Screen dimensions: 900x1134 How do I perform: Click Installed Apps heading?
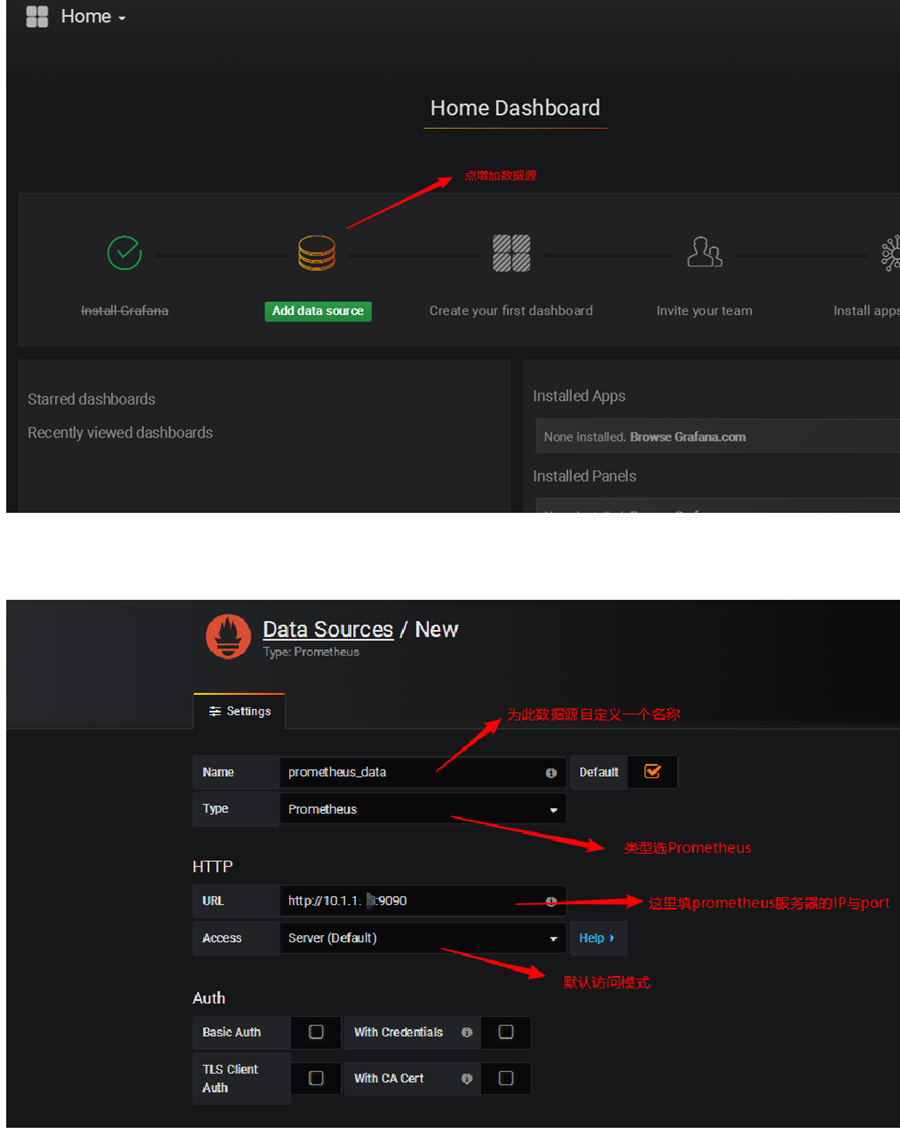click(x=579, y=396)
